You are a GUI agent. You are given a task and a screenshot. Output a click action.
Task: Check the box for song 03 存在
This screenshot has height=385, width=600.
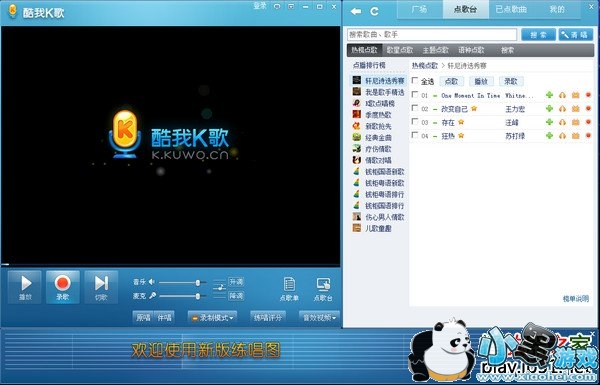pyautogui.click(x=414, y=121)
